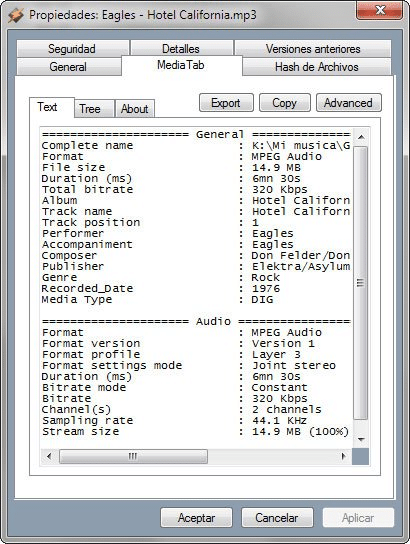
Task: Click the 'Version 1' value
Action: [283, 343]
